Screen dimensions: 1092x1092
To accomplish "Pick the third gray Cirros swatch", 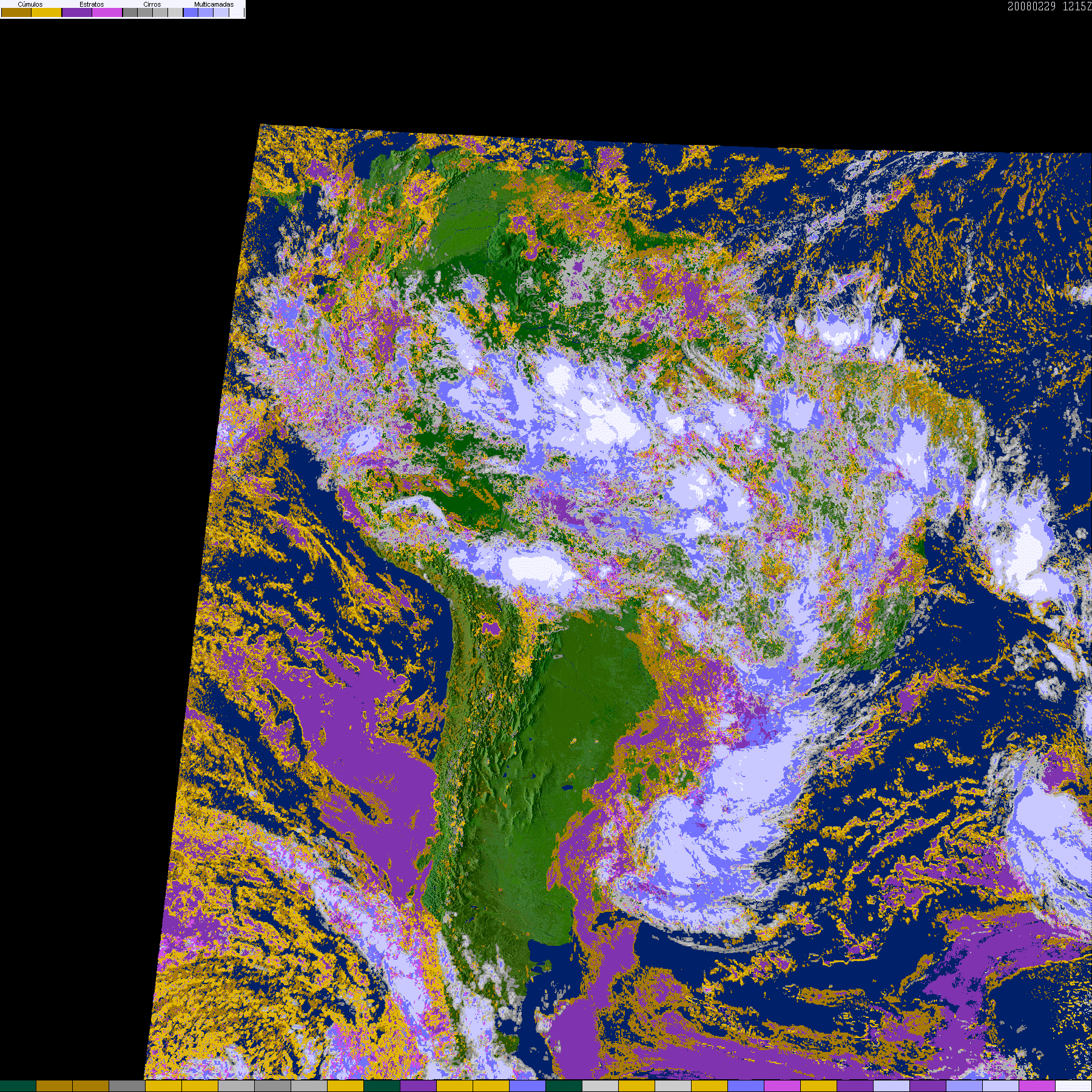I will tap(160, 12).
